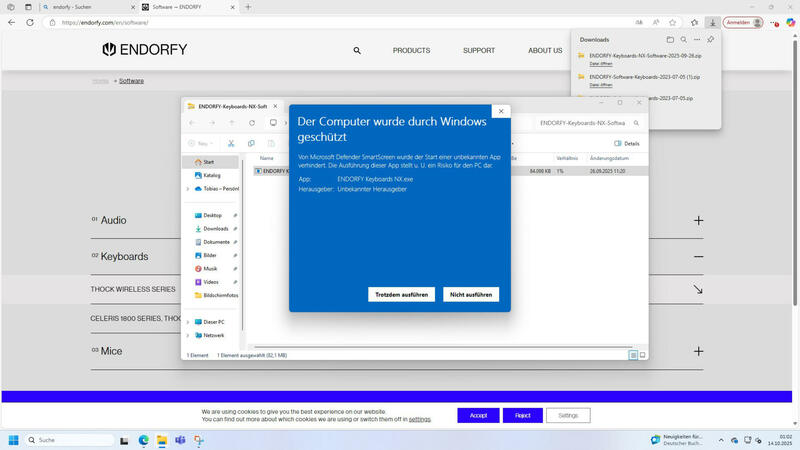Reload the browser page

tap(30, 22)
